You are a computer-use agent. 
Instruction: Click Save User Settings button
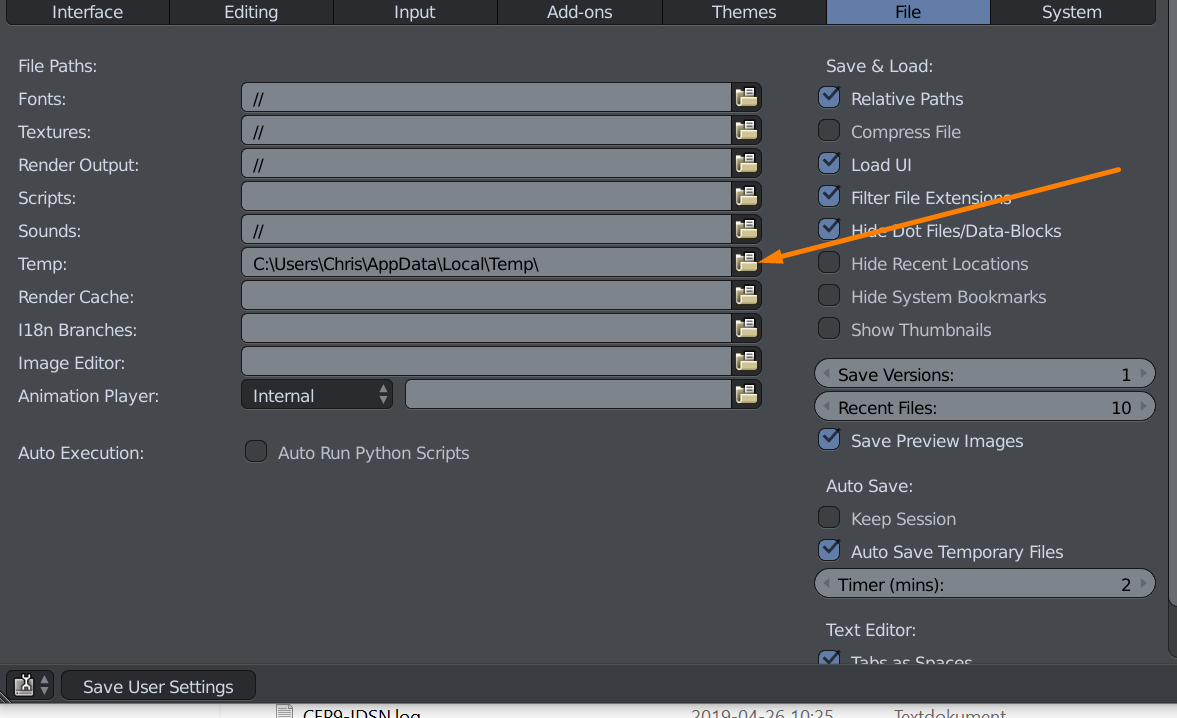(158, 686)
